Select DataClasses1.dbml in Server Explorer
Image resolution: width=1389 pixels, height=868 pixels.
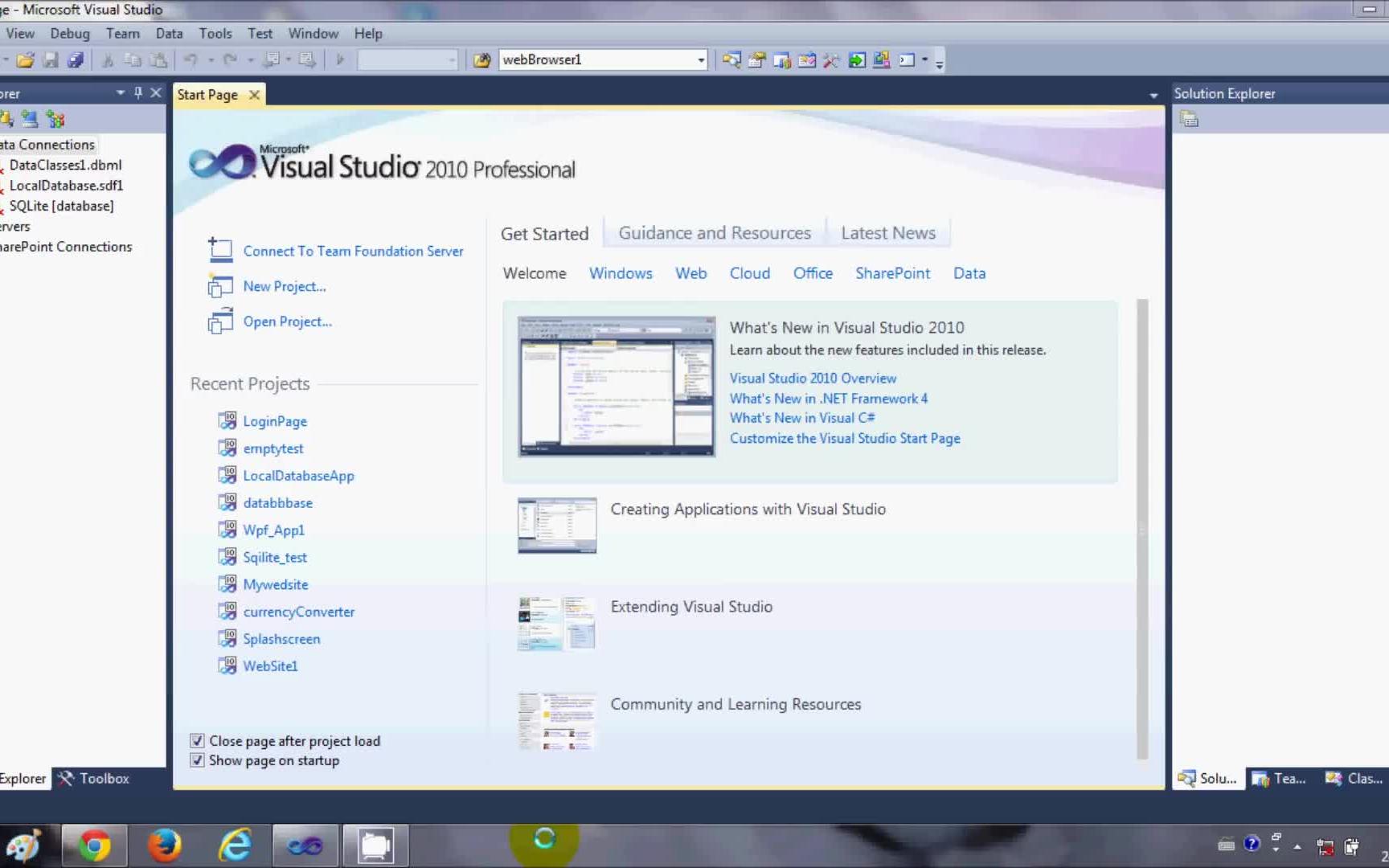(x=66, y=165)
